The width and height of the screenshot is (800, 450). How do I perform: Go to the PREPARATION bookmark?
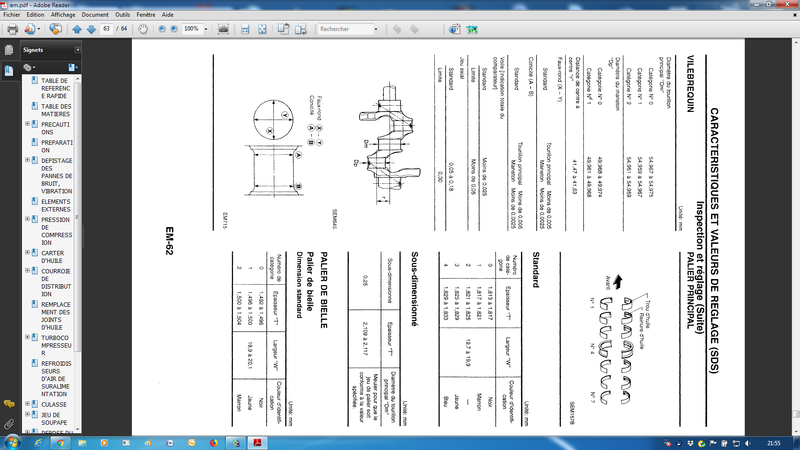point(57,146)
